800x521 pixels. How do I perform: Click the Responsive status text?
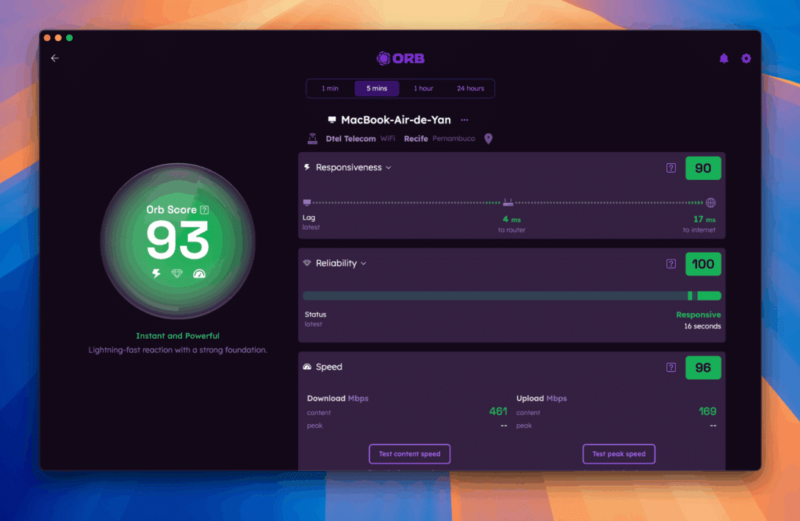click(698, 314)
